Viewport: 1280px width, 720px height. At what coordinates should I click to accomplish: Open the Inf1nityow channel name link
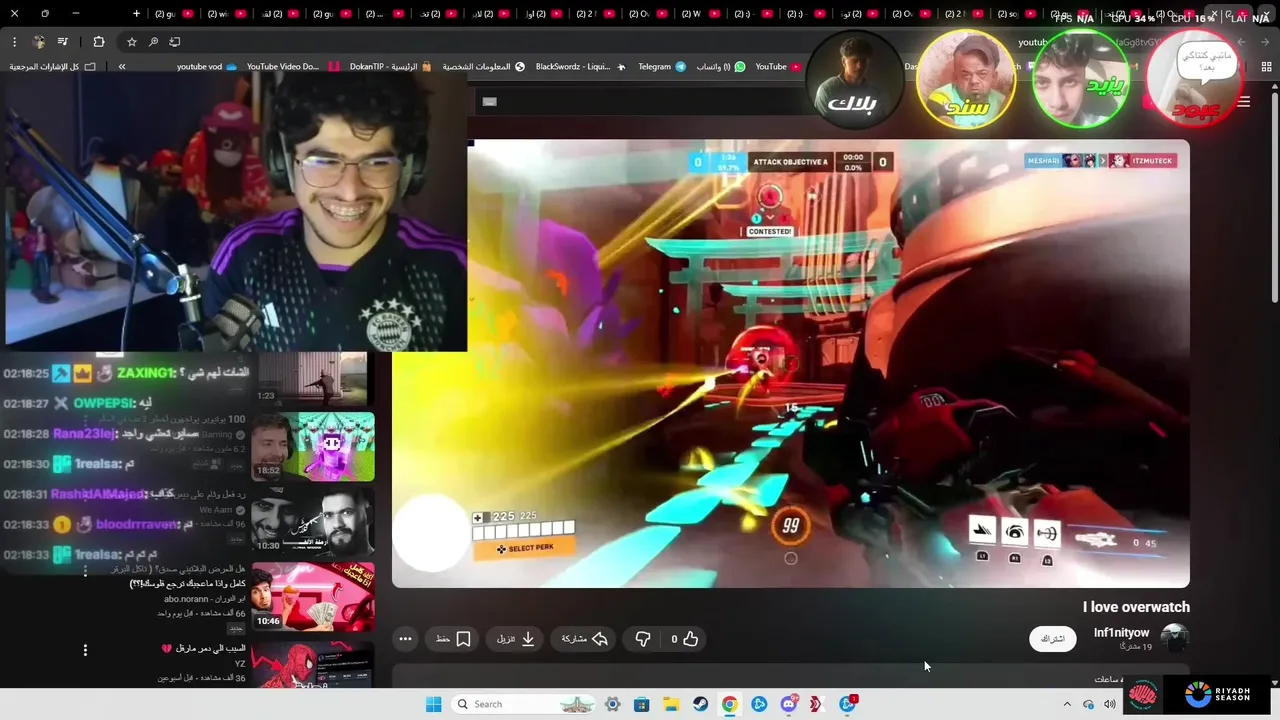coord(1121,633)
